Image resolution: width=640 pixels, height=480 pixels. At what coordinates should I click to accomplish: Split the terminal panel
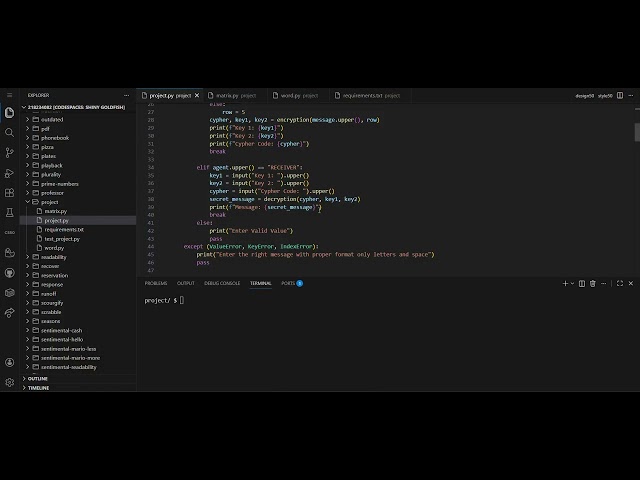coord(582,283)
